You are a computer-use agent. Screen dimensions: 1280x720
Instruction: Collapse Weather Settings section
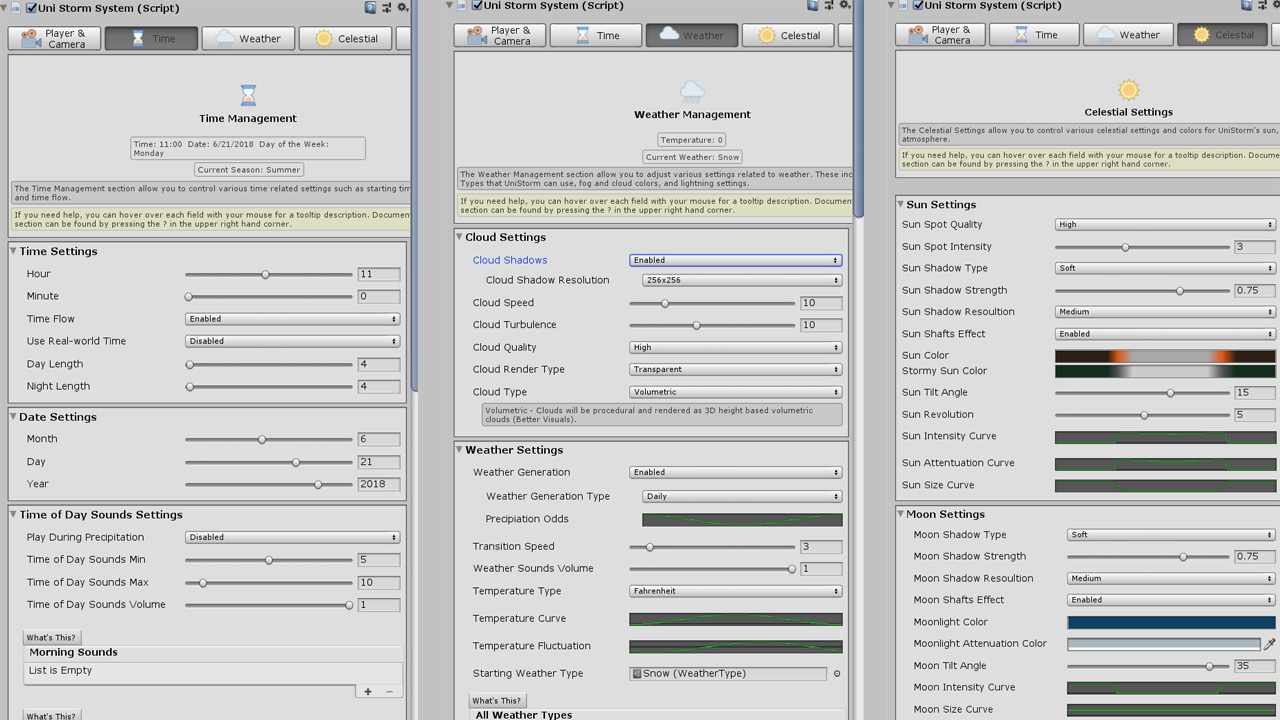click(x=459, y=450)
